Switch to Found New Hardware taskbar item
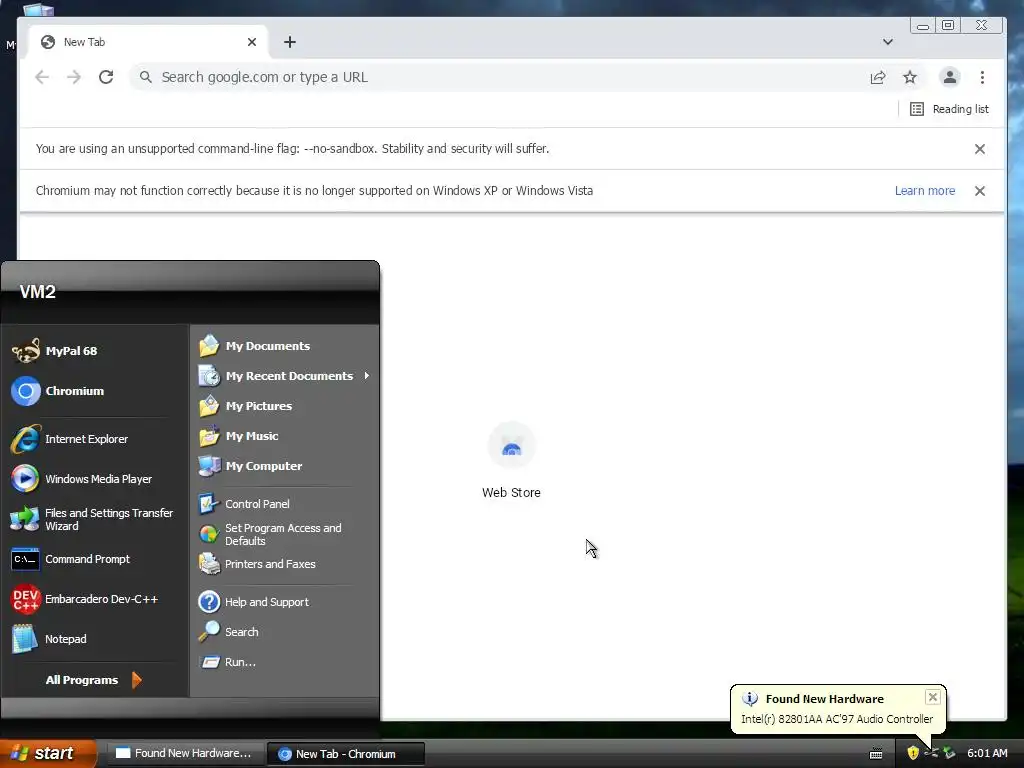 [185, 754]
